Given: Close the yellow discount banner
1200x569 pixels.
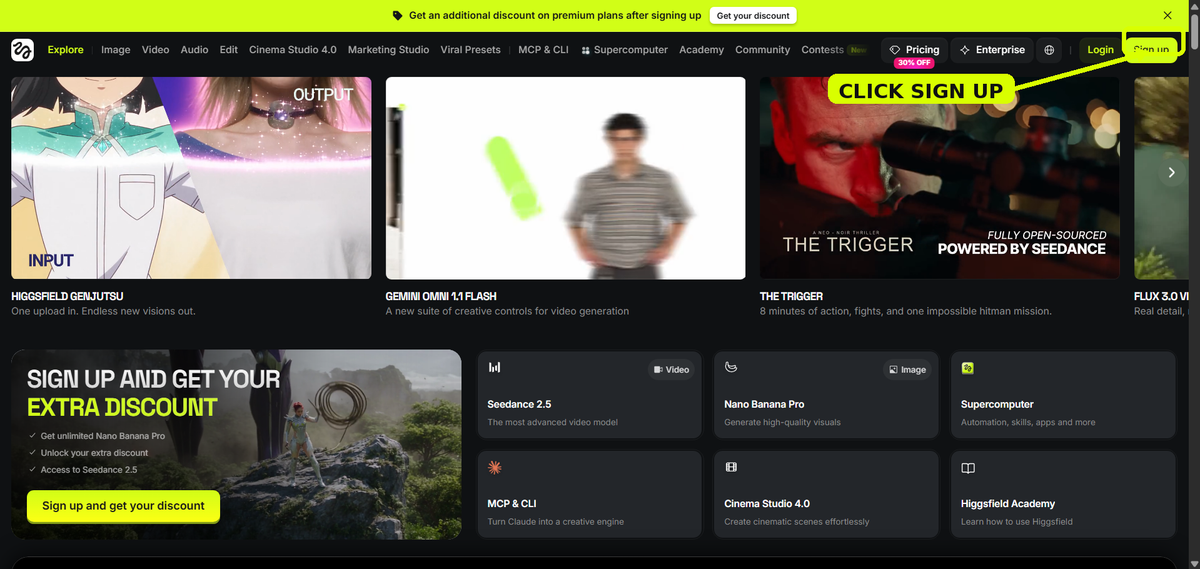Looking at the screenshot, I should pos(1168,15).
